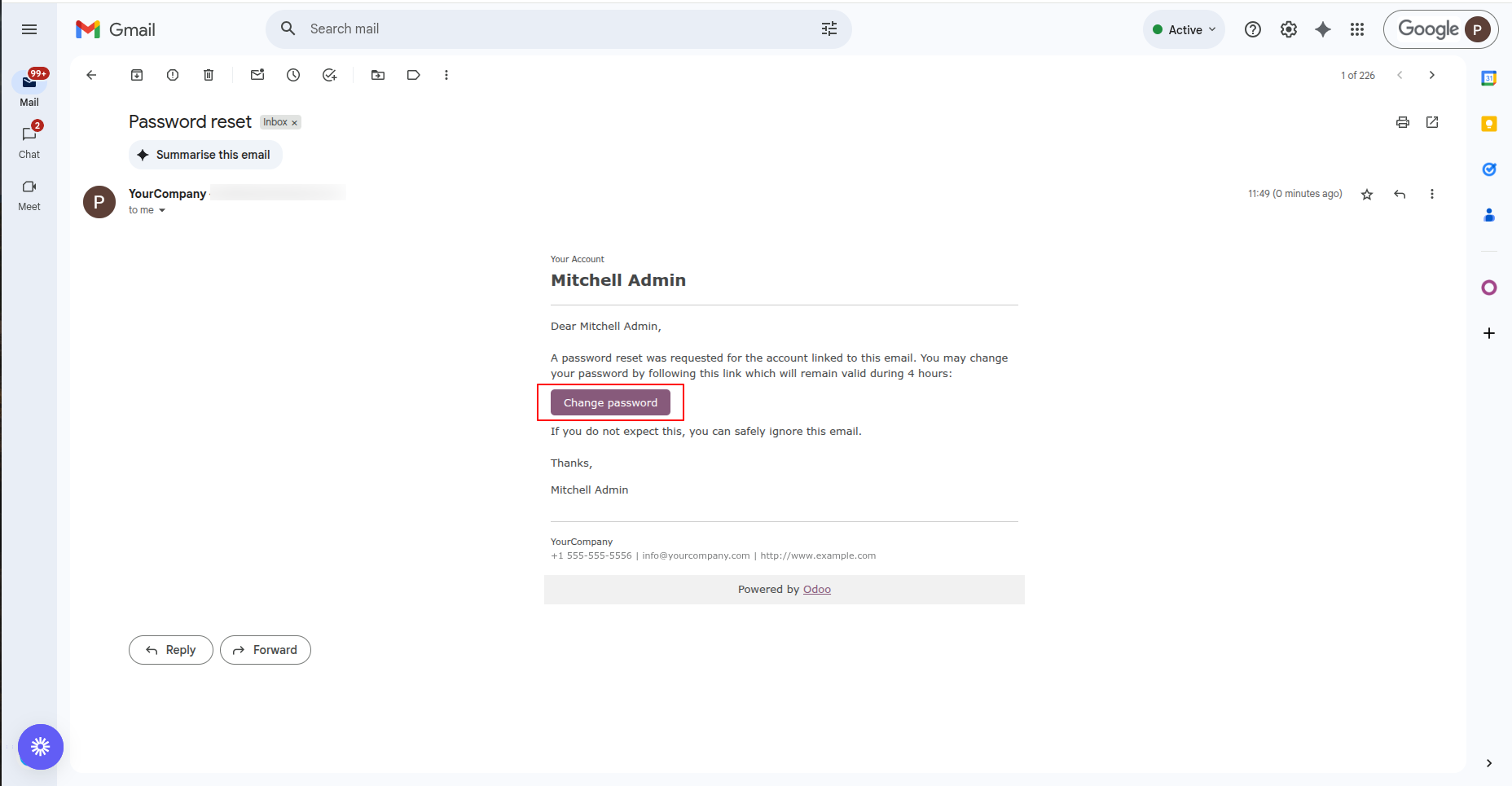Switch to Mail tab

point(29,88)
